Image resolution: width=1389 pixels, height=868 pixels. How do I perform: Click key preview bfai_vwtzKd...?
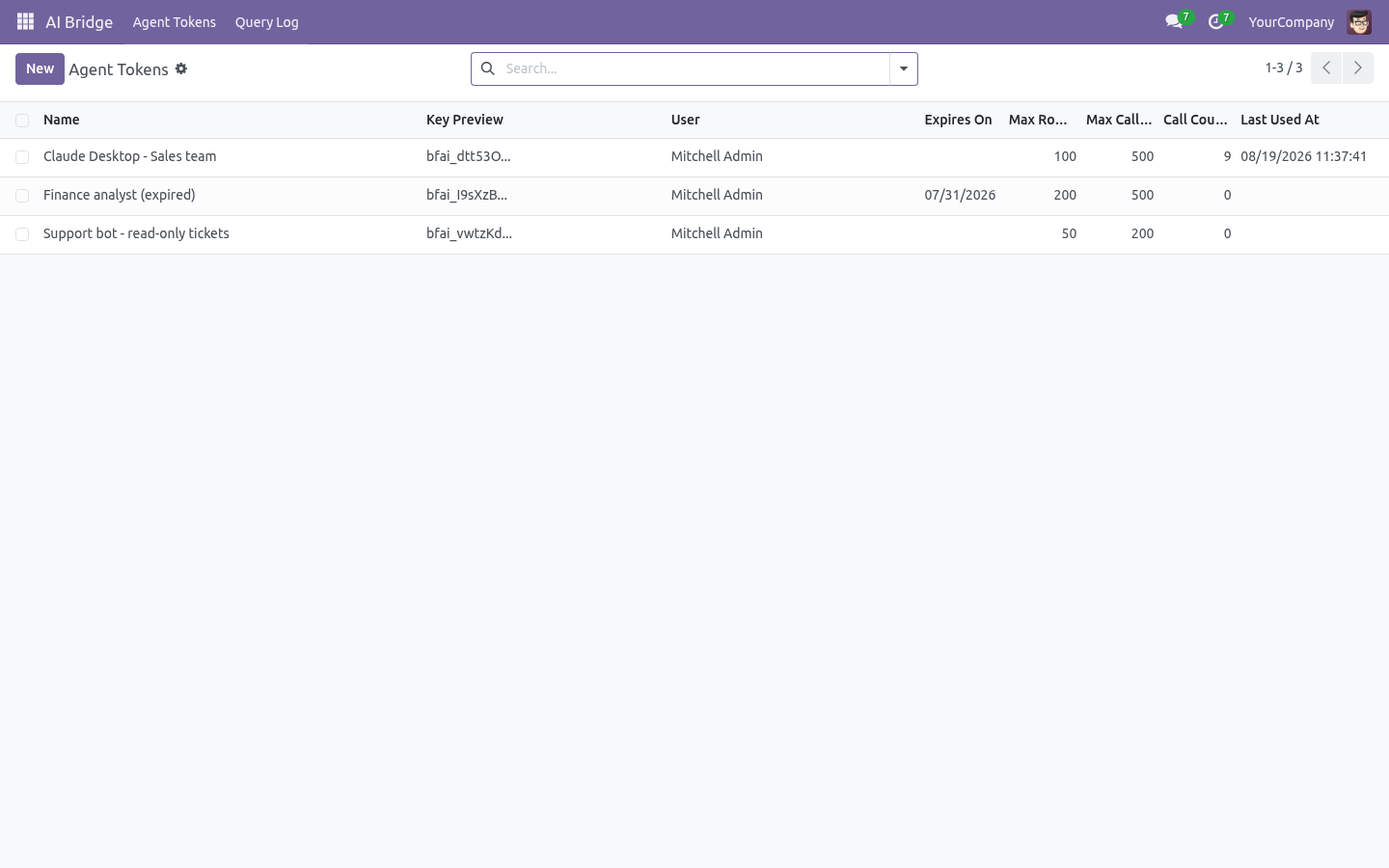point(470,233)
